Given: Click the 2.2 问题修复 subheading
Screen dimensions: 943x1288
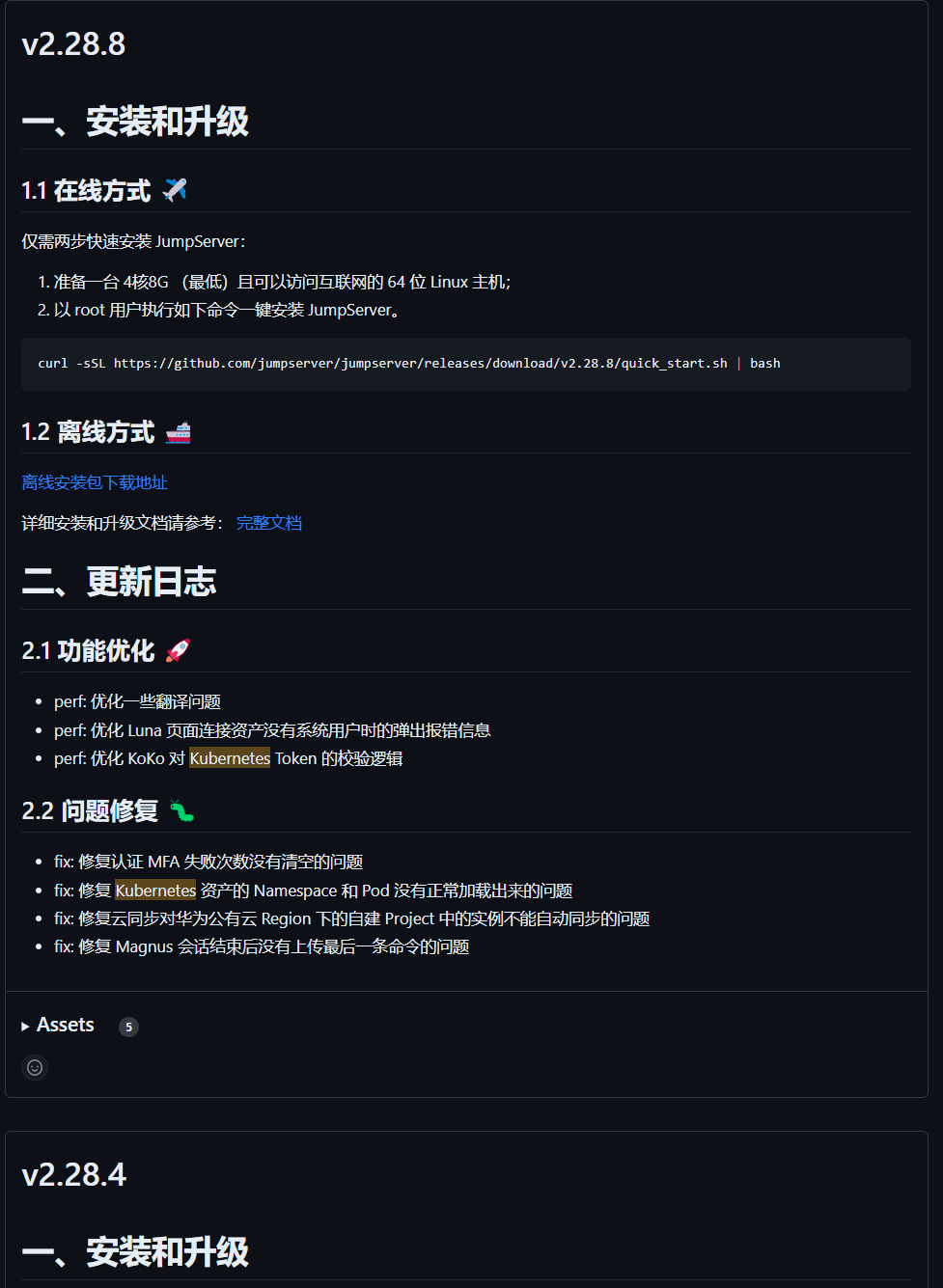Looking at the screenshot, I should point(90,811).
